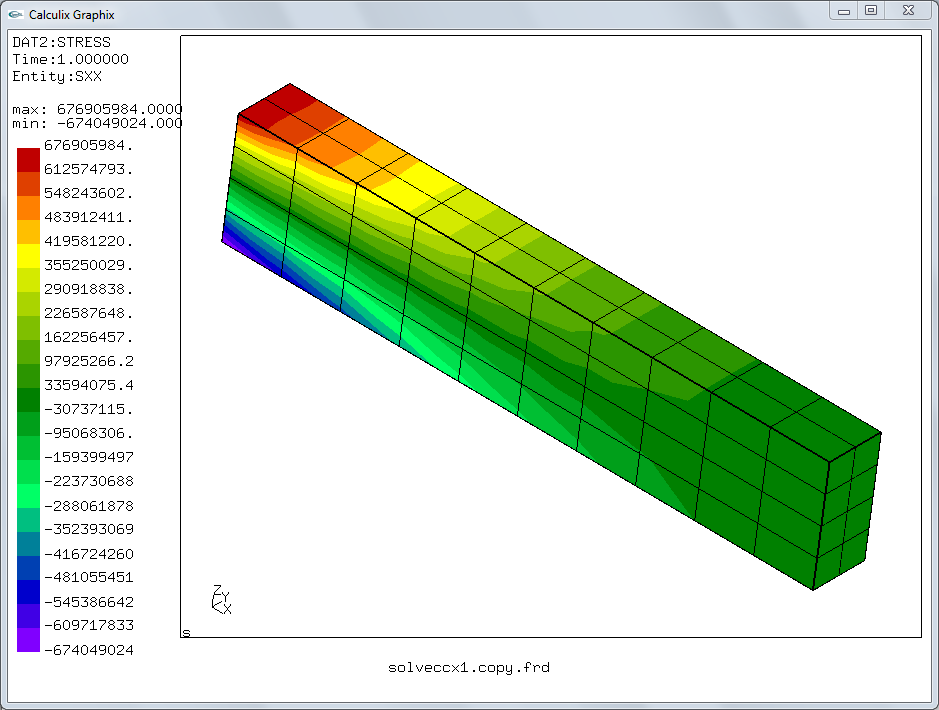Image resolution: width=939 pixels, height=710 pixels.
Task: Click legend value 97925266.2
Action: click(x=89, y=361)
